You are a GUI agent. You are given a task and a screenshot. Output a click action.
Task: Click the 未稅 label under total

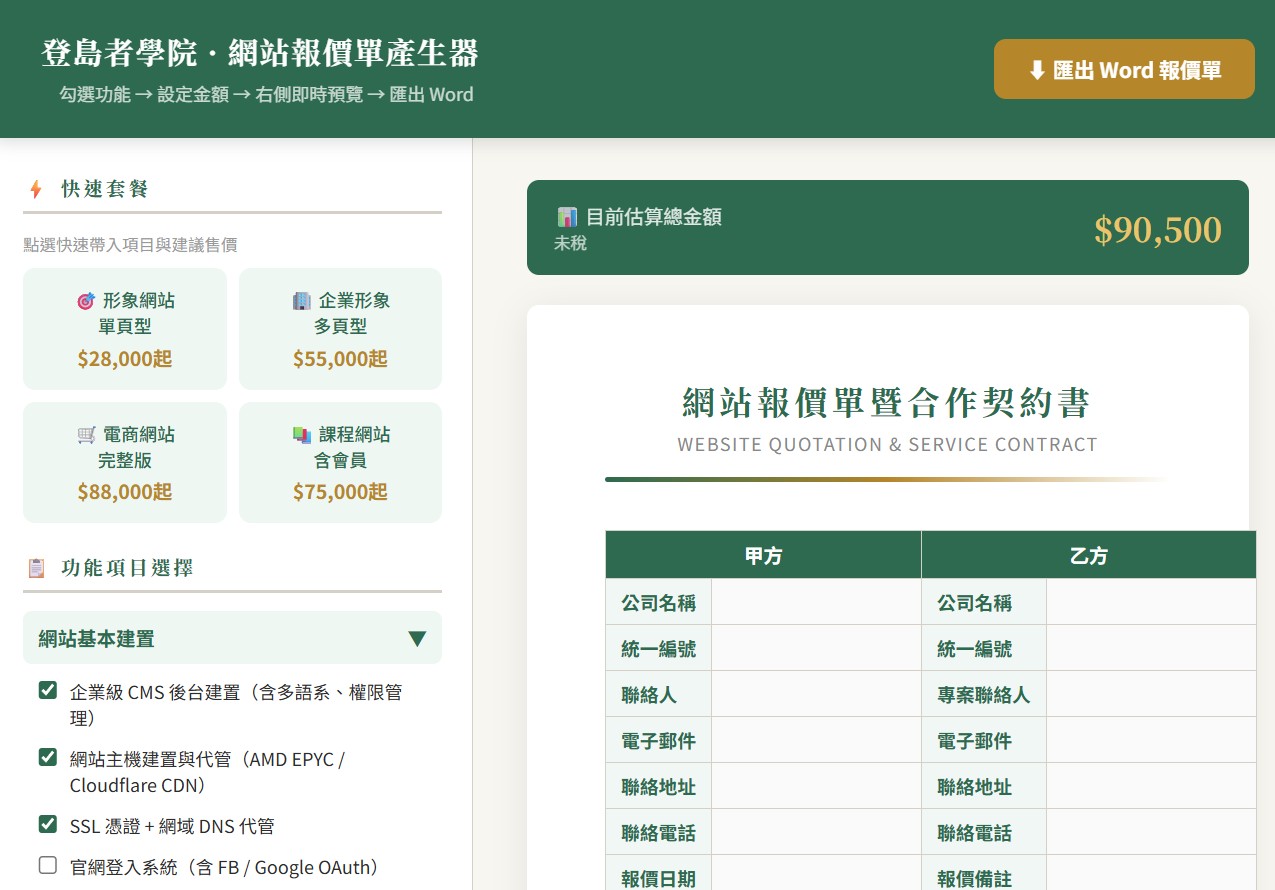pyautogui.click(x=570, y=243)
